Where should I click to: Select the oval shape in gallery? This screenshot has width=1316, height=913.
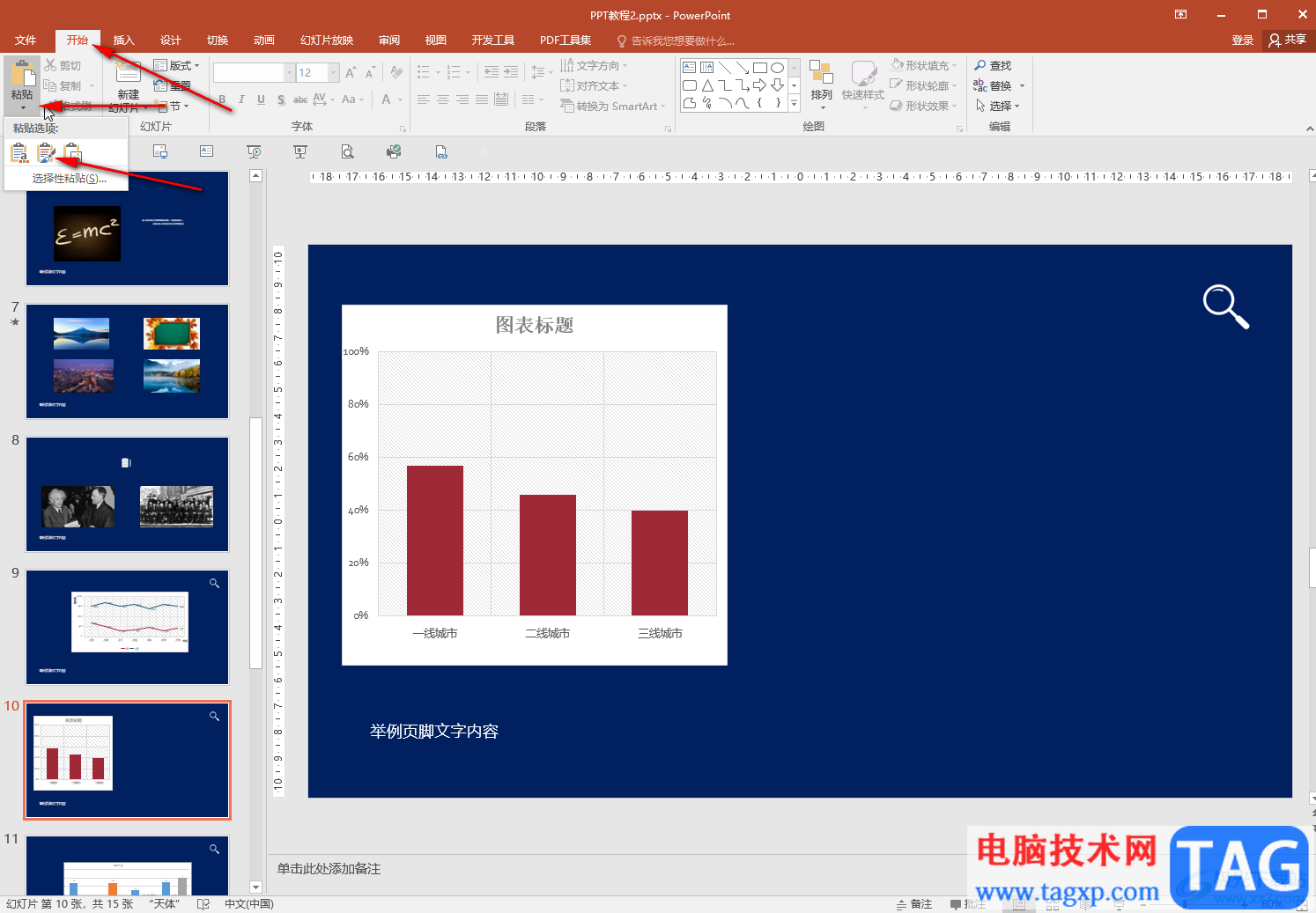point(777,68)
